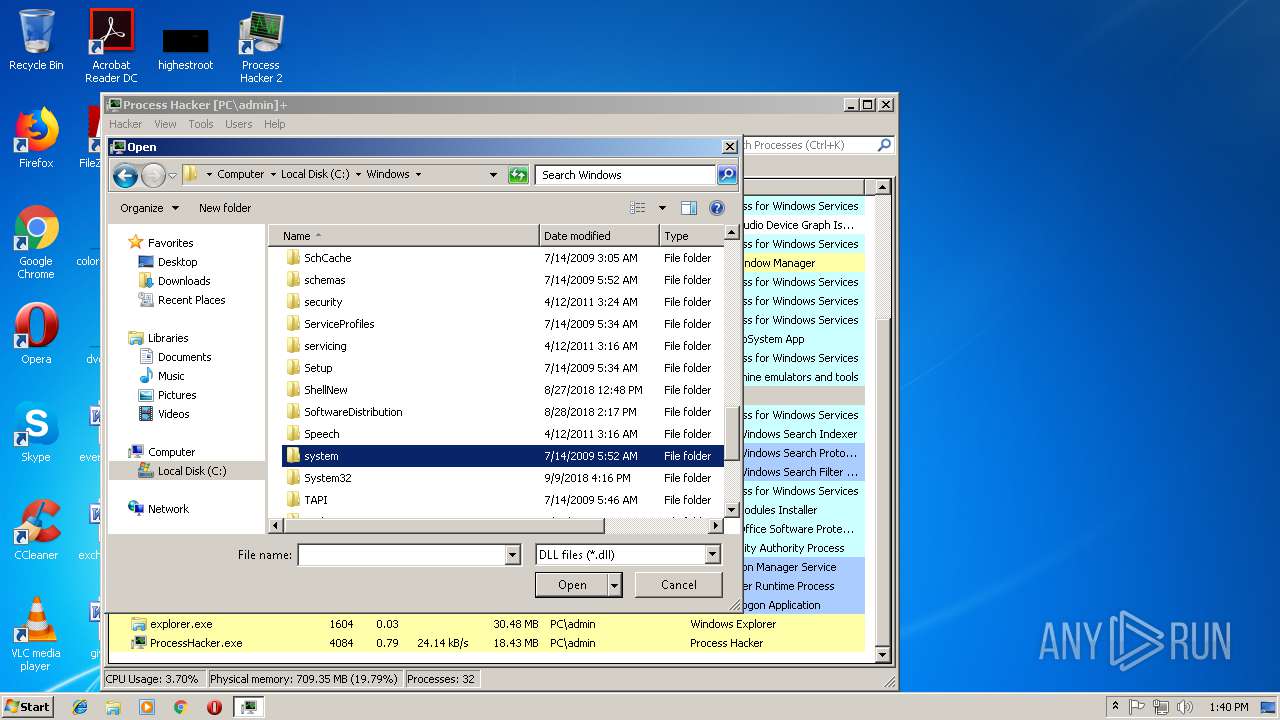The height and width of the screenshot is (720, 1280).
Task: Open the help question mark icon
Action: click(x=717, y=208)
